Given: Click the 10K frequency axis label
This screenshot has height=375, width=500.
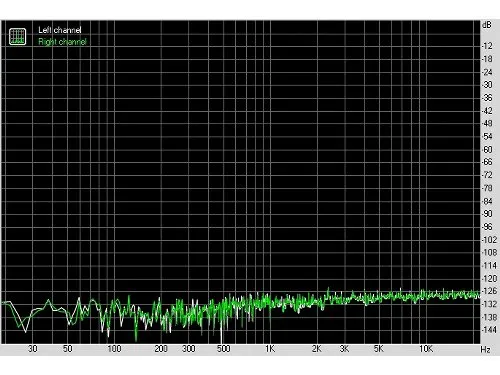Looking at the screenshot, I should [426, 349].
